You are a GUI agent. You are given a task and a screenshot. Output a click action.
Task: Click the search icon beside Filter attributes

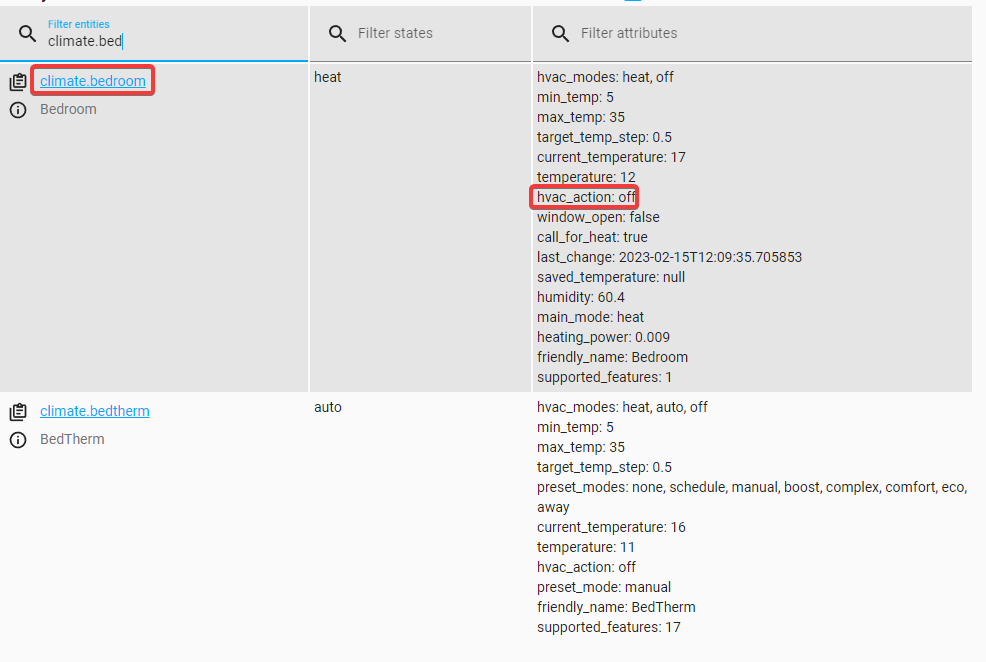(560, 33)
